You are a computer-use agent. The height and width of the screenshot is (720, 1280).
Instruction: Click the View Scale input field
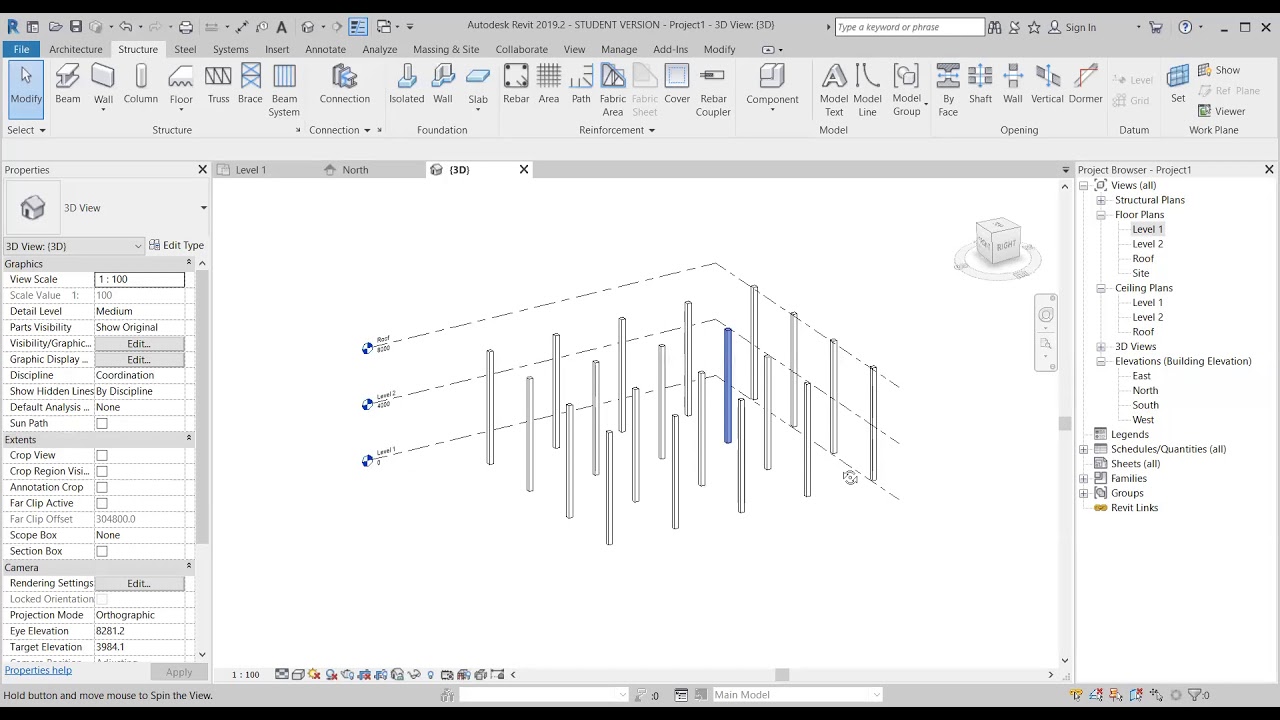point(139,279)
